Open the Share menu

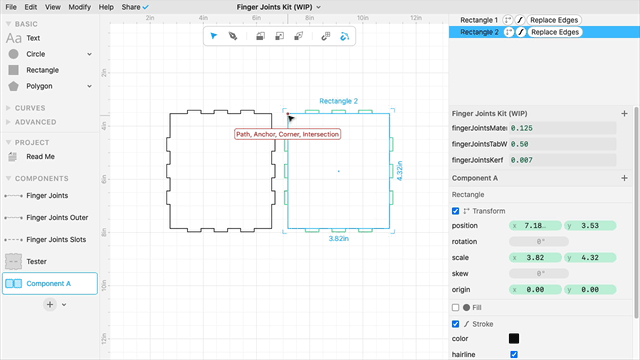pos(131,7)
